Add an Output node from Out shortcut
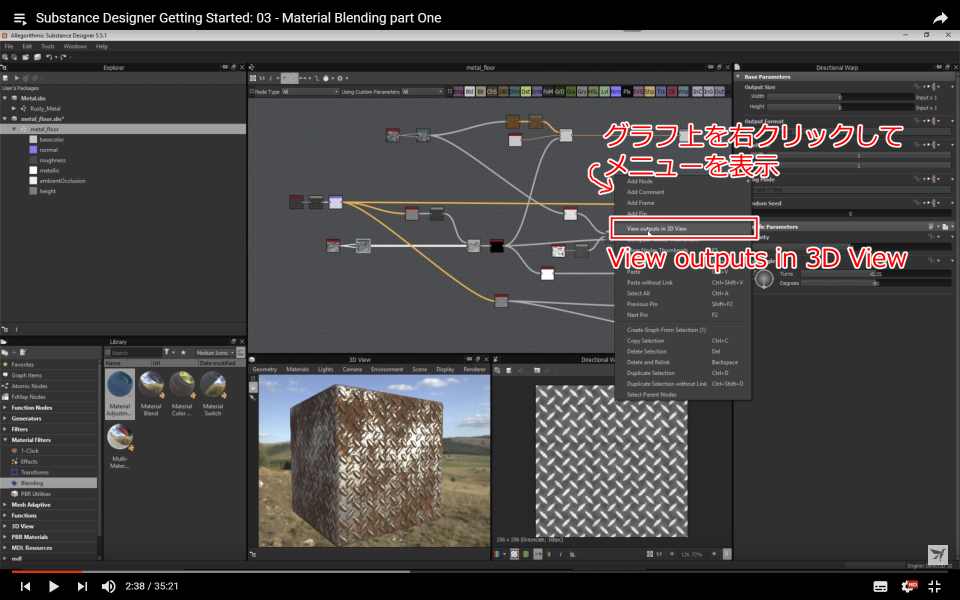The width and height of the screenshot is (960, 600). pyautogui.click(x=719, y=92)
